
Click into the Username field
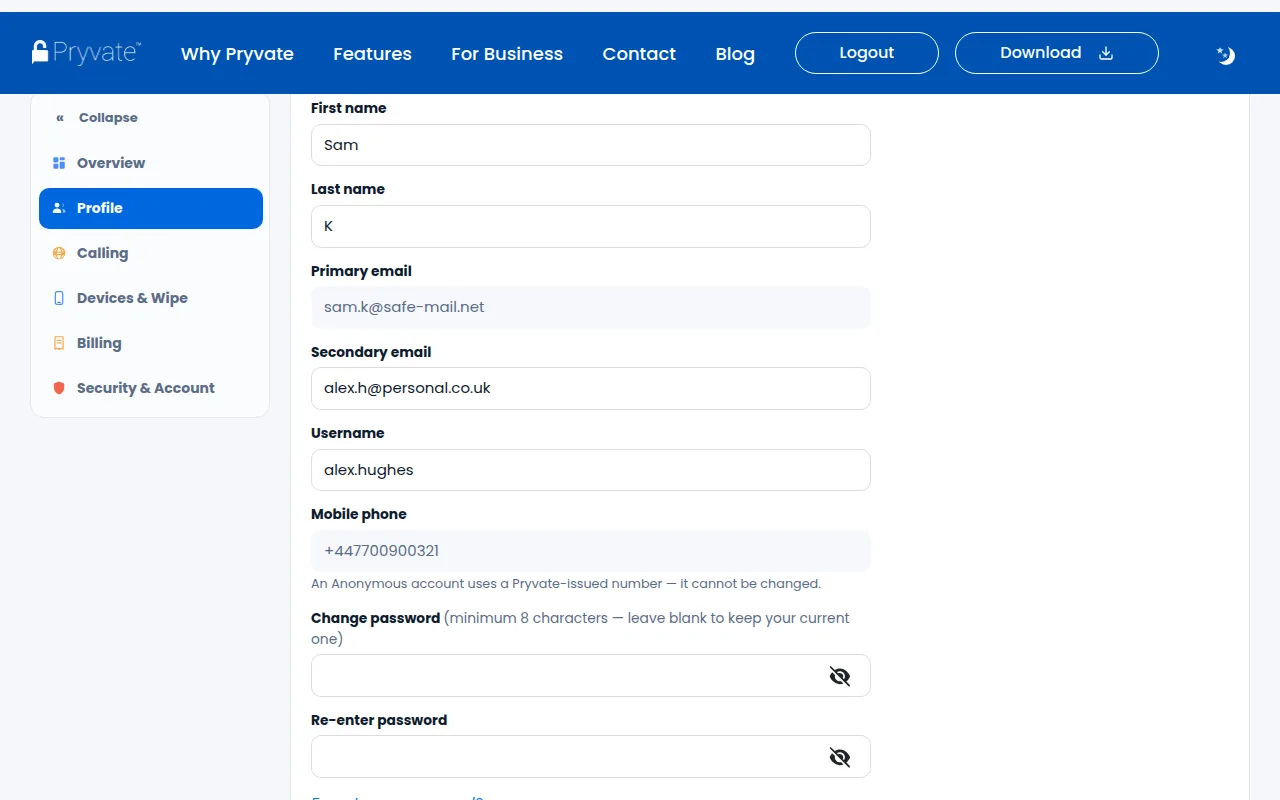click(x=591, y=470)
